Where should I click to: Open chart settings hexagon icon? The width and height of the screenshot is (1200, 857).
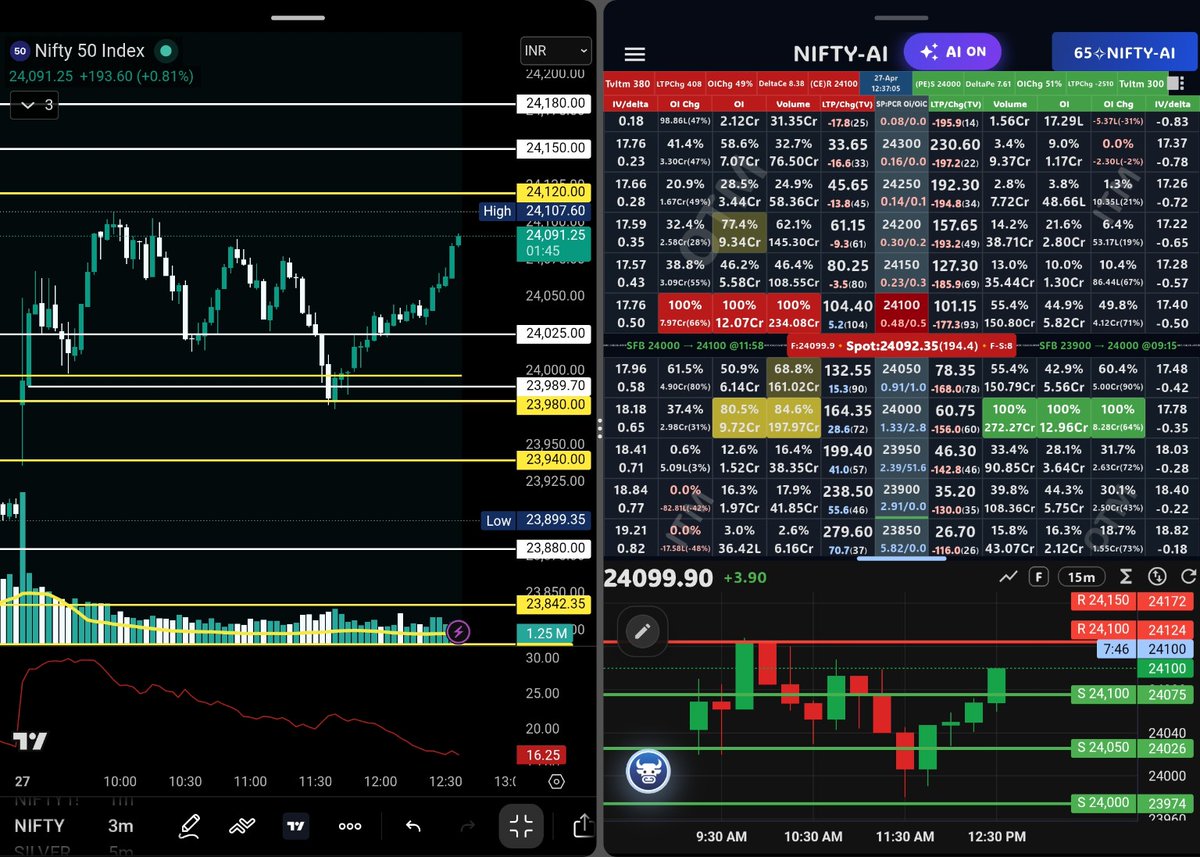click(557, 781)
